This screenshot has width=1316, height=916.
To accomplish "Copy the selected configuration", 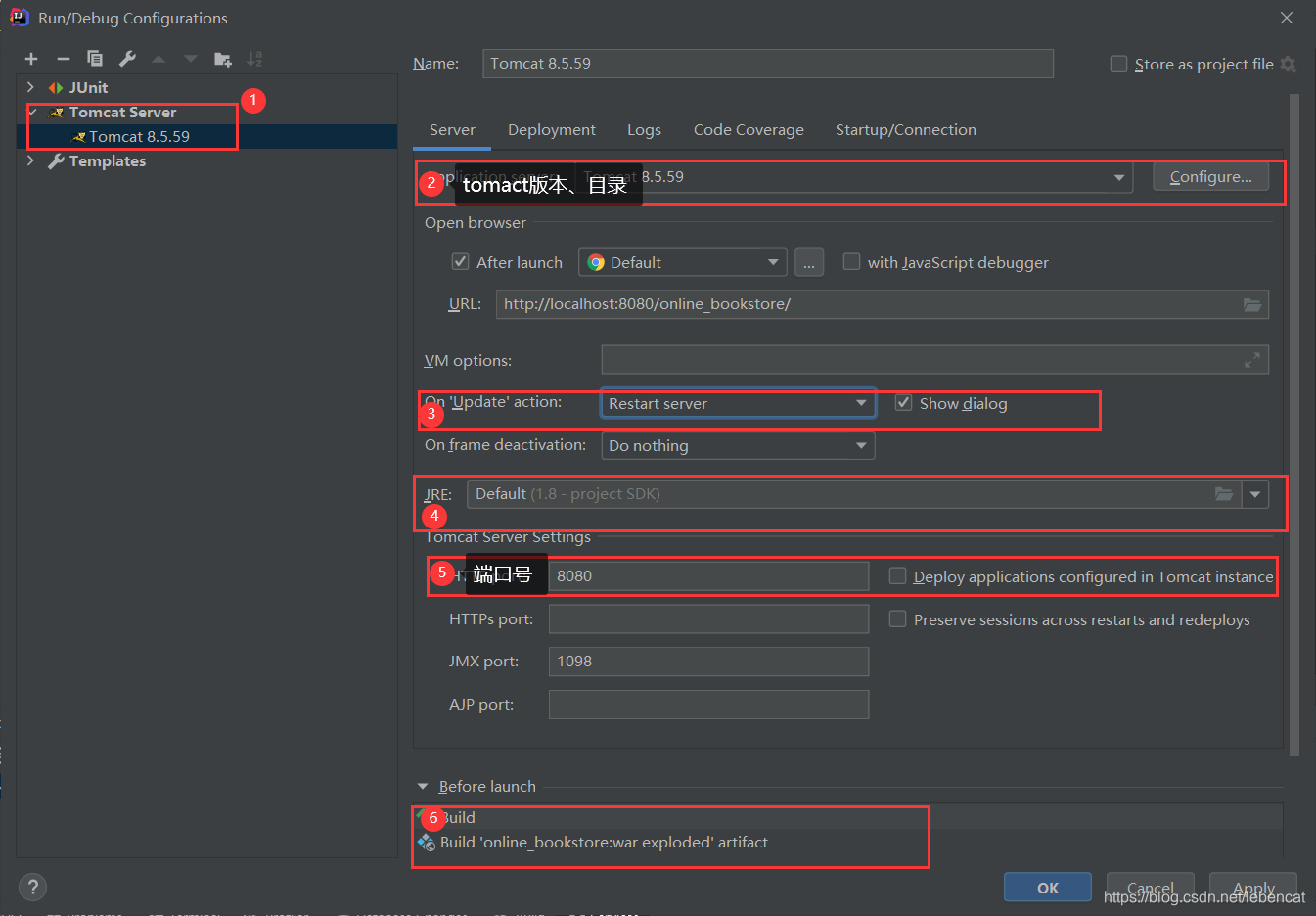I will pos(95,59).
